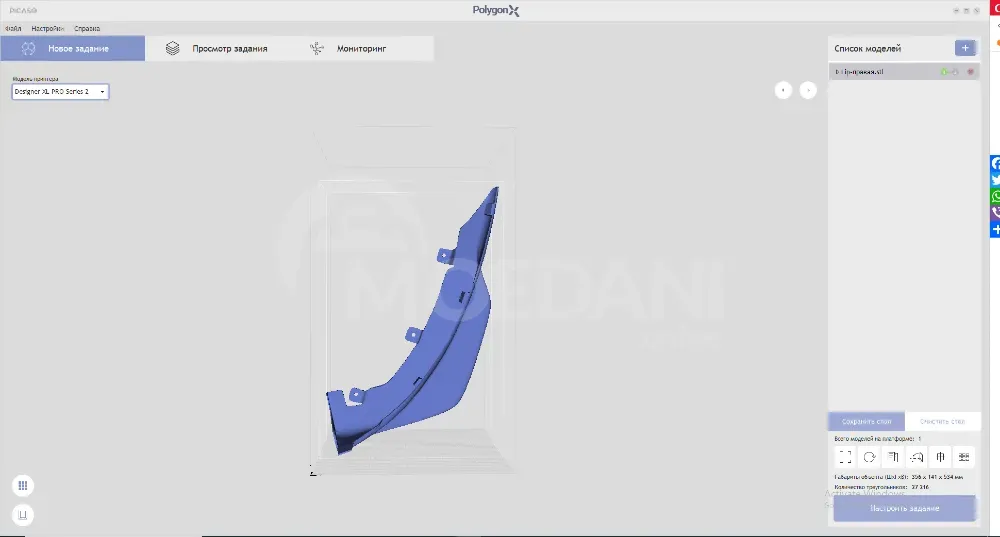The width and height of the screenshot is (1000, 537).
Task: Click the blue plus share icon
Action: [995, 230]
